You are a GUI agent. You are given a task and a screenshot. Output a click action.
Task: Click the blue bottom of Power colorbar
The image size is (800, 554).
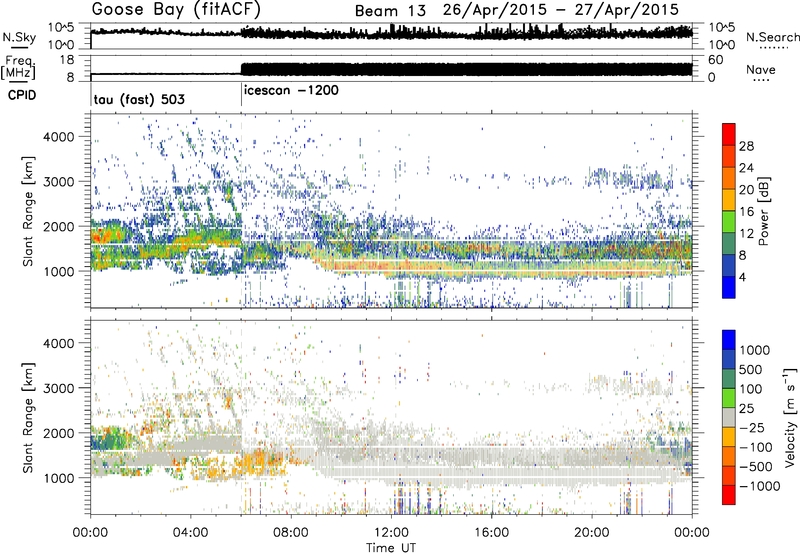(729, 287)
